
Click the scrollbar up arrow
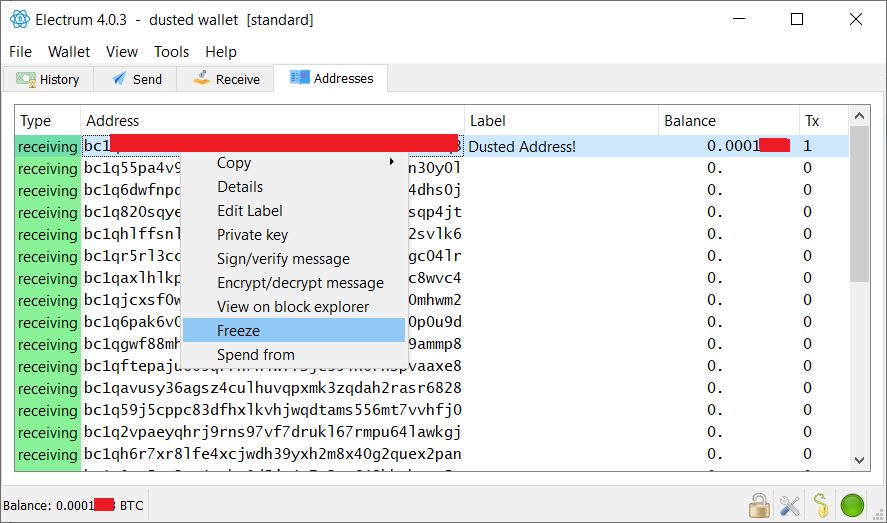[x=859, y=116]
